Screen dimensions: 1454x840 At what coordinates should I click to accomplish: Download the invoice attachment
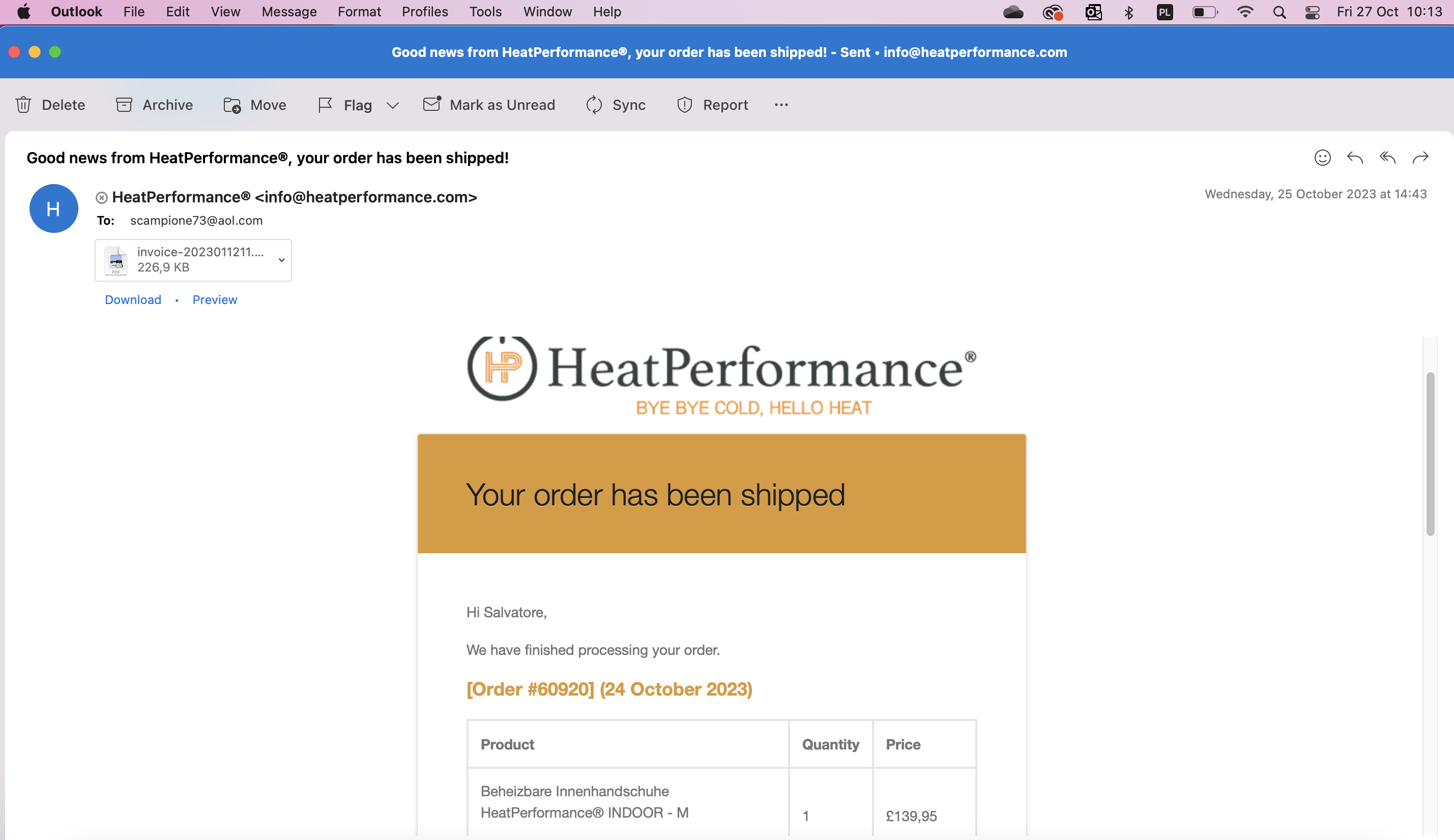(x=133, y=300)
